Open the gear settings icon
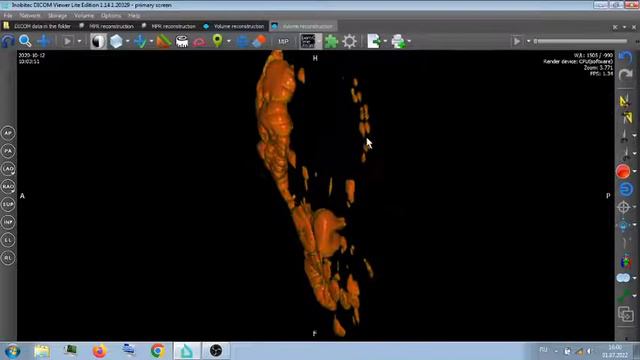 (x=349, y=41)
